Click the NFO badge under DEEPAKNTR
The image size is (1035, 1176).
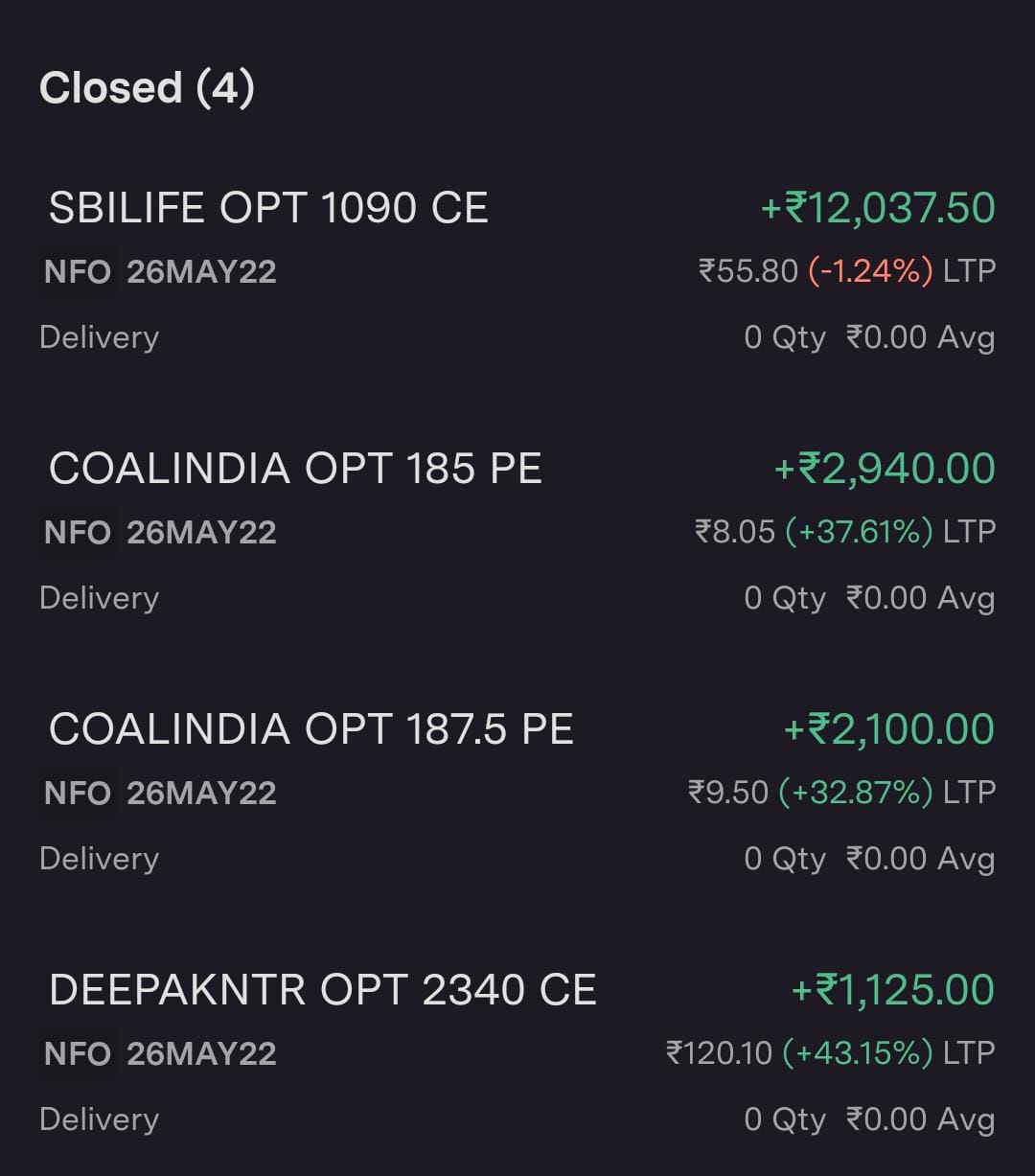point(78,1054)
